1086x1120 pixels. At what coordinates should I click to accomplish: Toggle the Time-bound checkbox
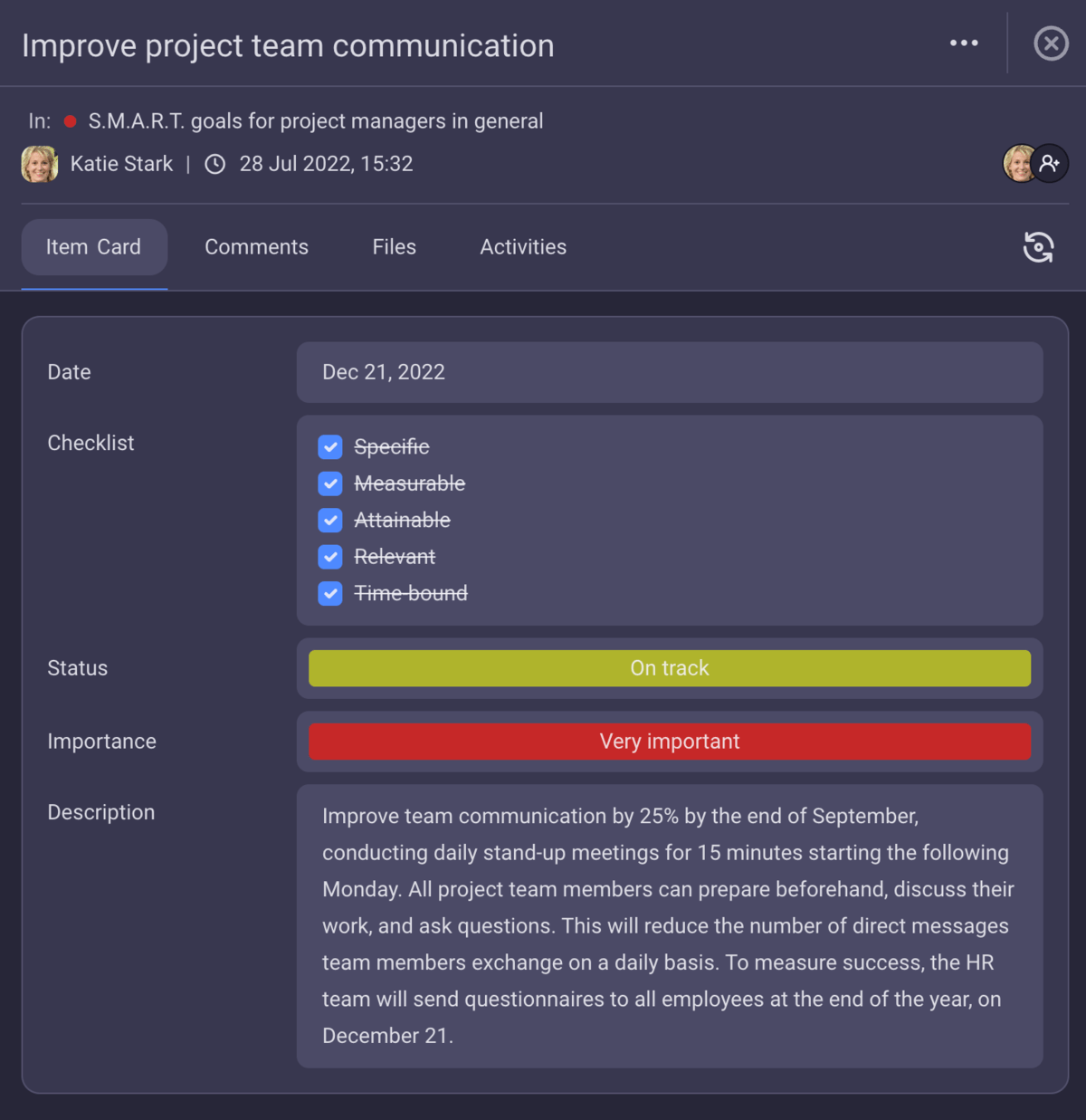pyautogui.click(x=330, y=593)
